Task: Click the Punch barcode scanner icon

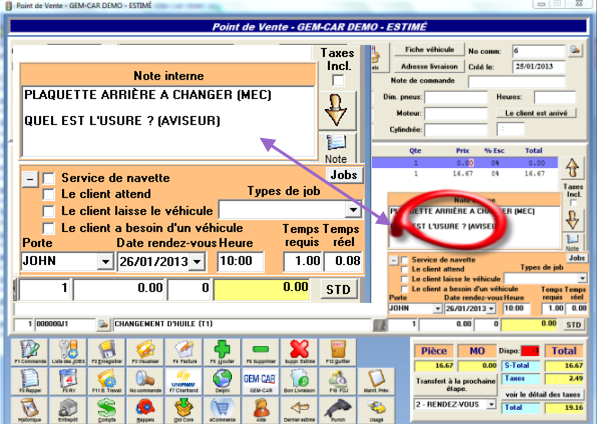Action: click(338, 410)
